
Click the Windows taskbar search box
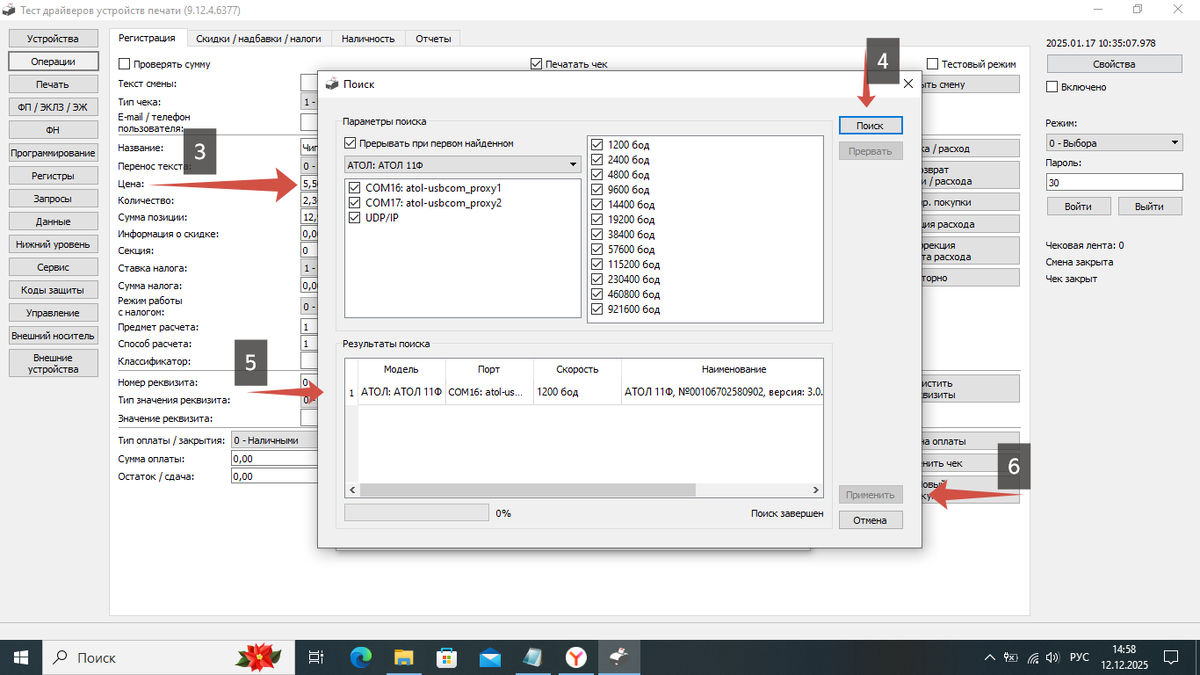[170, 657]
